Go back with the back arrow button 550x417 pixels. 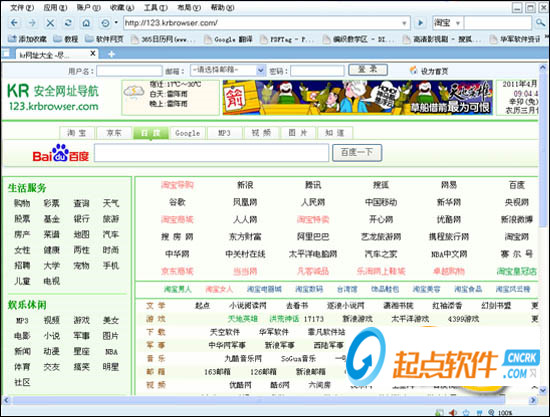[14, 23]
